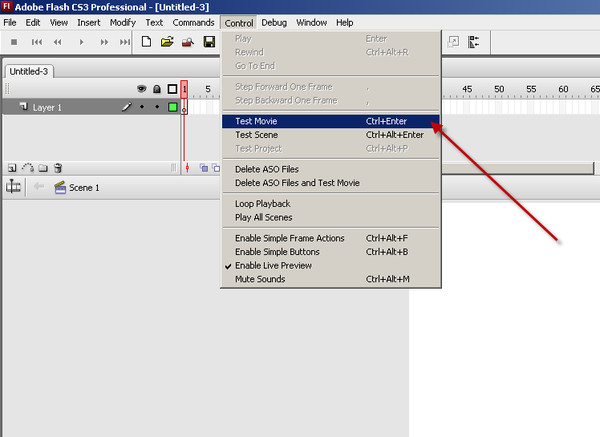Click the Stop playback button
This screenshot has height=437, width=600.
14,42
